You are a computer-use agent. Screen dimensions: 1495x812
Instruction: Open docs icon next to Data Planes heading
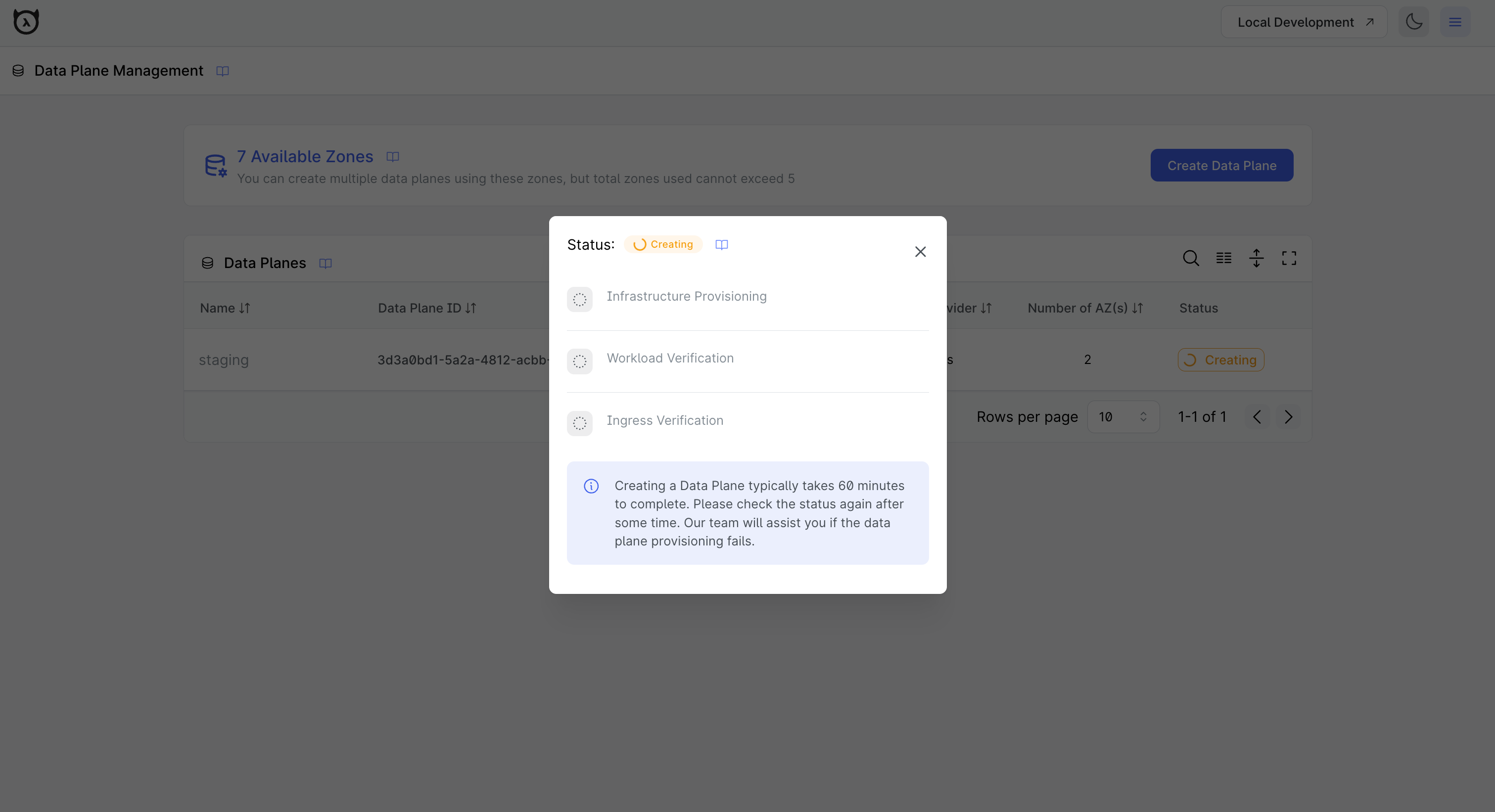(325, 263)
